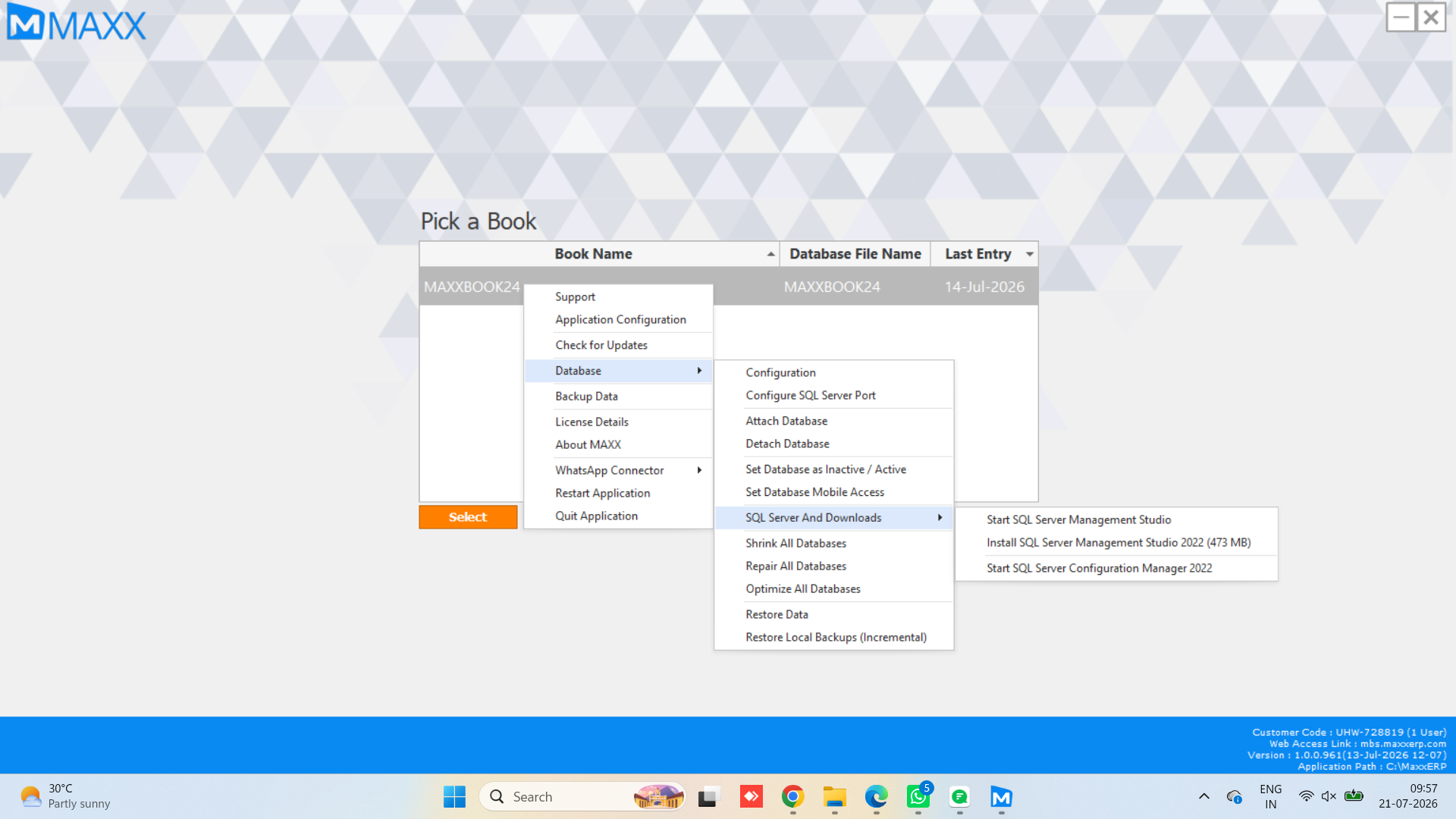
Task: Open the clock and date panel
Action: click(x=1408, y=796)
